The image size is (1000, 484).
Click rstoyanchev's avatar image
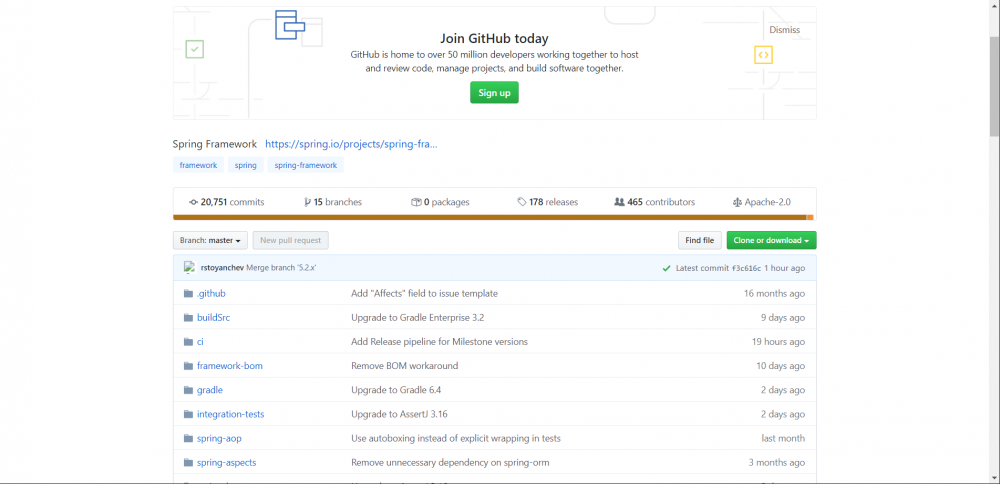189,268
